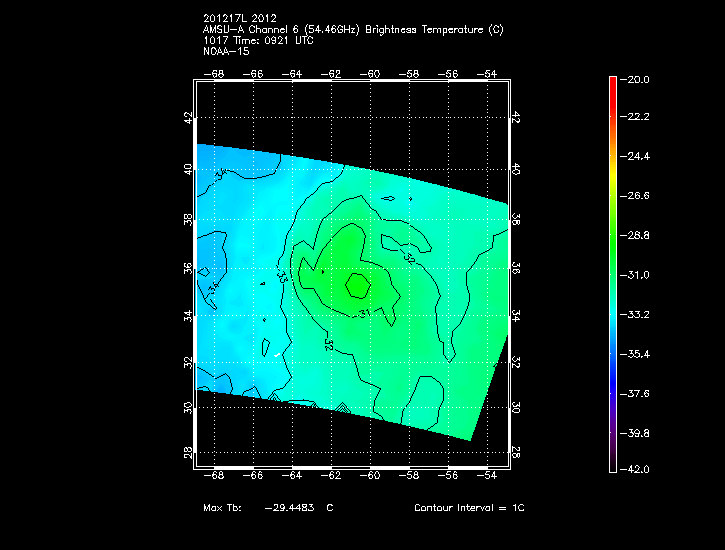Screen dimensions: 725x550
Task: Click the 42 latitude tick on the left axis
Action: [x=188, y=117]
